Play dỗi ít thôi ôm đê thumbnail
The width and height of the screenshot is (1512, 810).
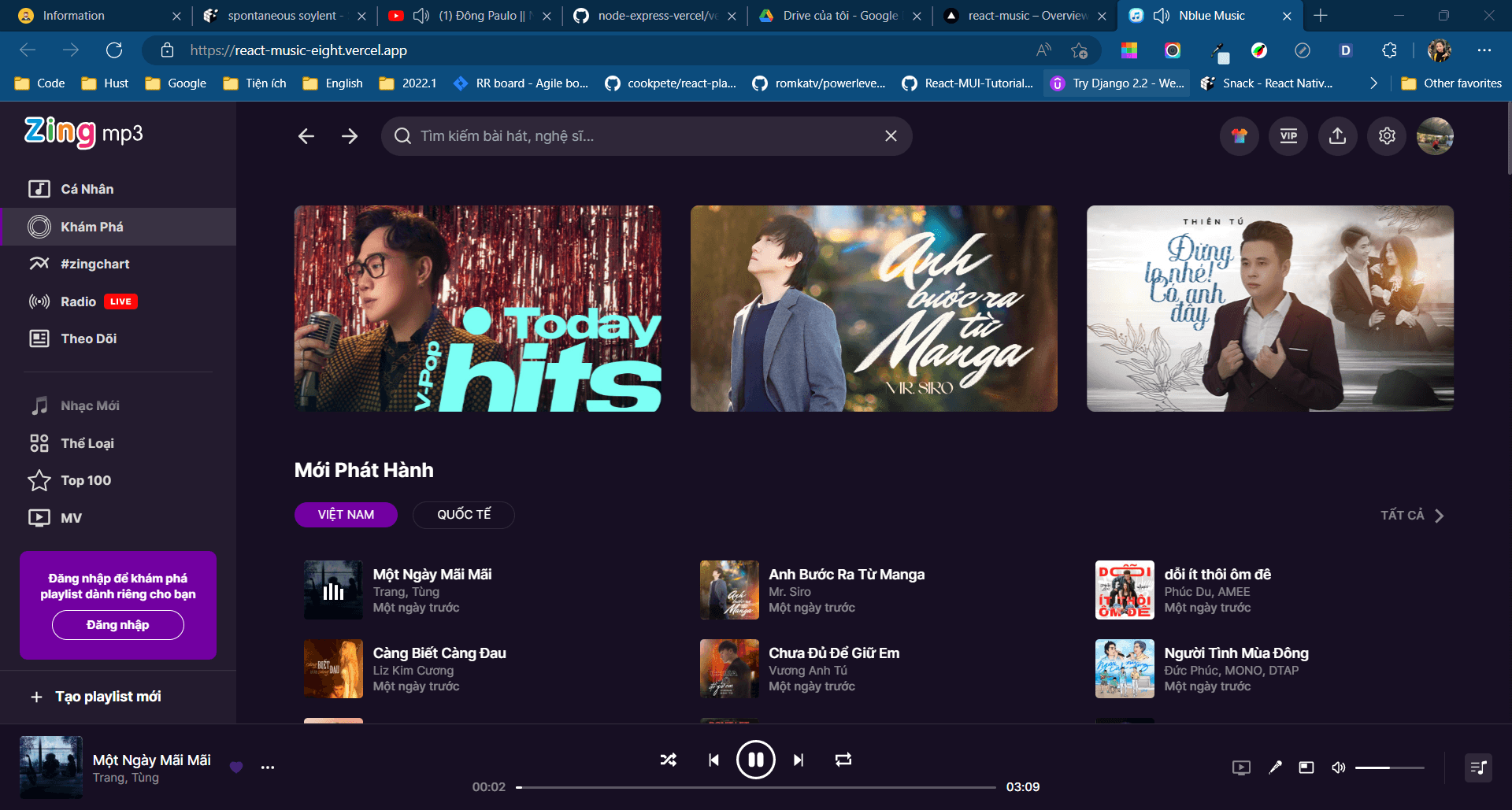[1125, 590]
